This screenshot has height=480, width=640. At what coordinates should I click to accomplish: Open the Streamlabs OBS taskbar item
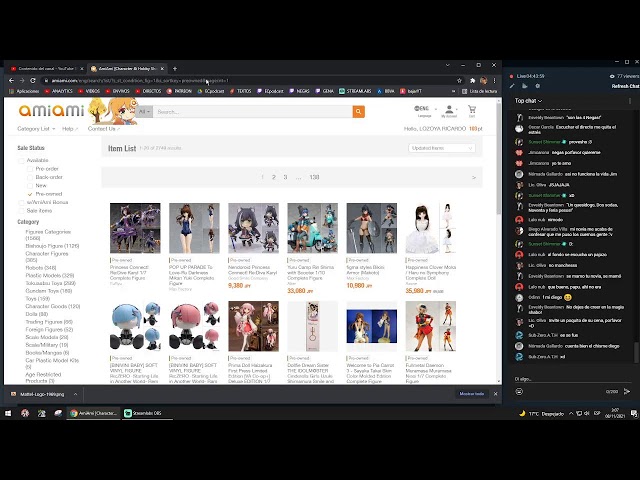click(x=146, y=413)
